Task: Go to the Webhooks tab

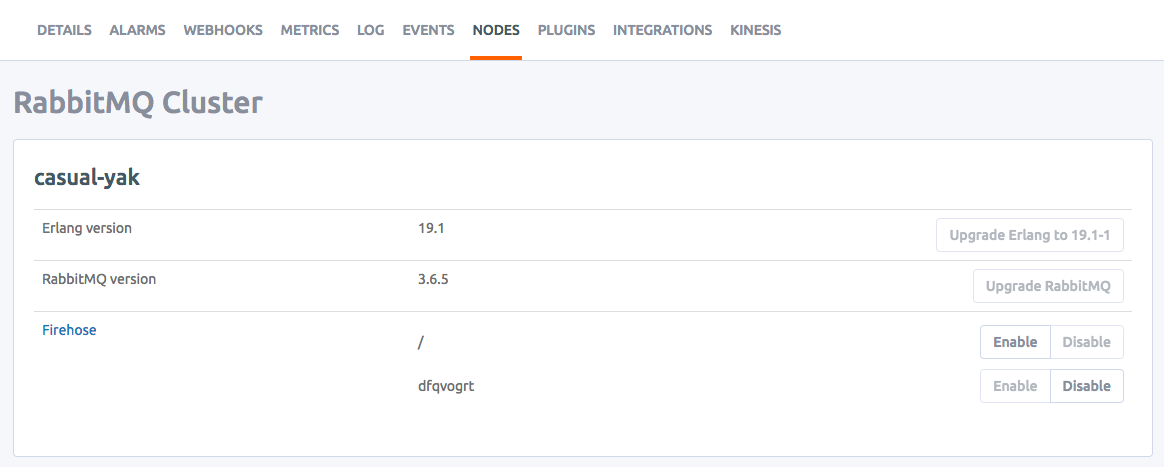Action: pos(223,30)
